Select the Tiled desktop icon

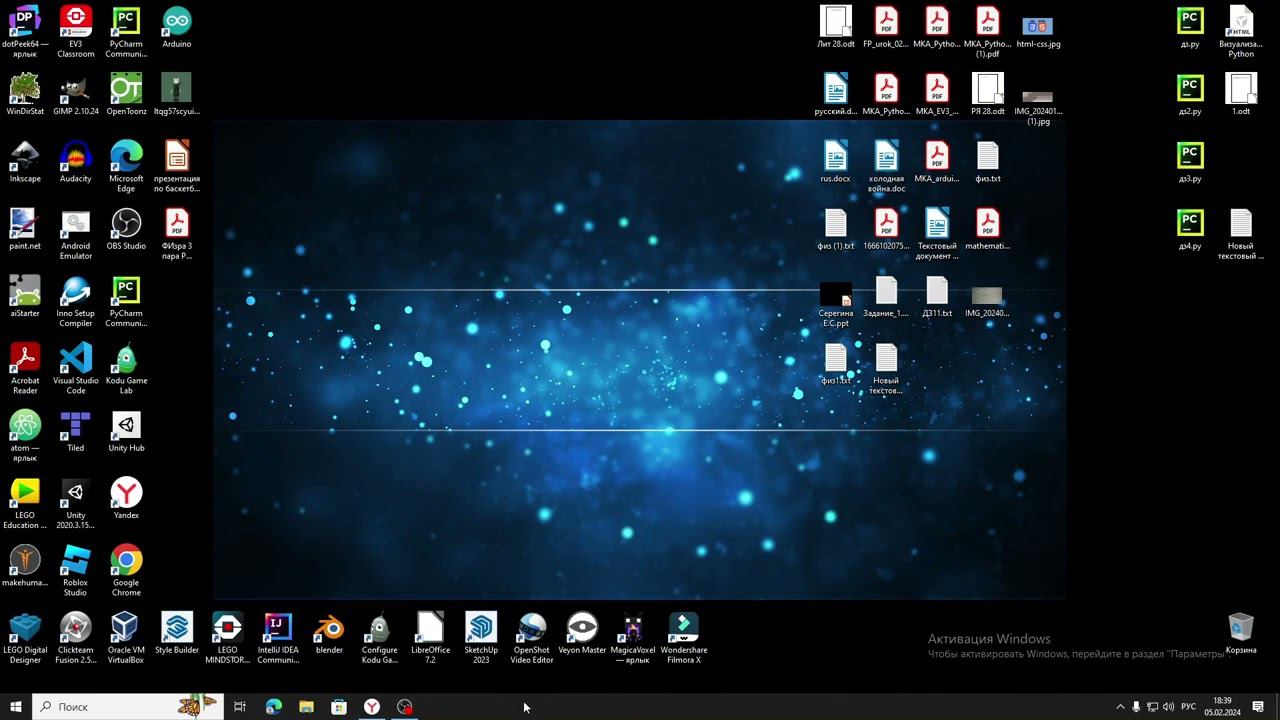coord(75,430)
